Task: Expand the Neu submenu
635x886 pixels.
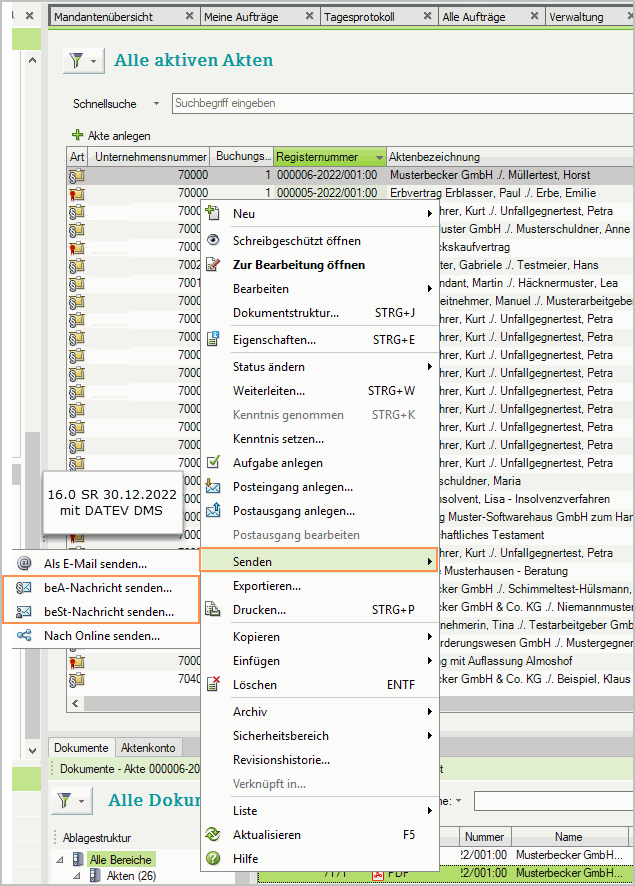Action: coord(430,214)
